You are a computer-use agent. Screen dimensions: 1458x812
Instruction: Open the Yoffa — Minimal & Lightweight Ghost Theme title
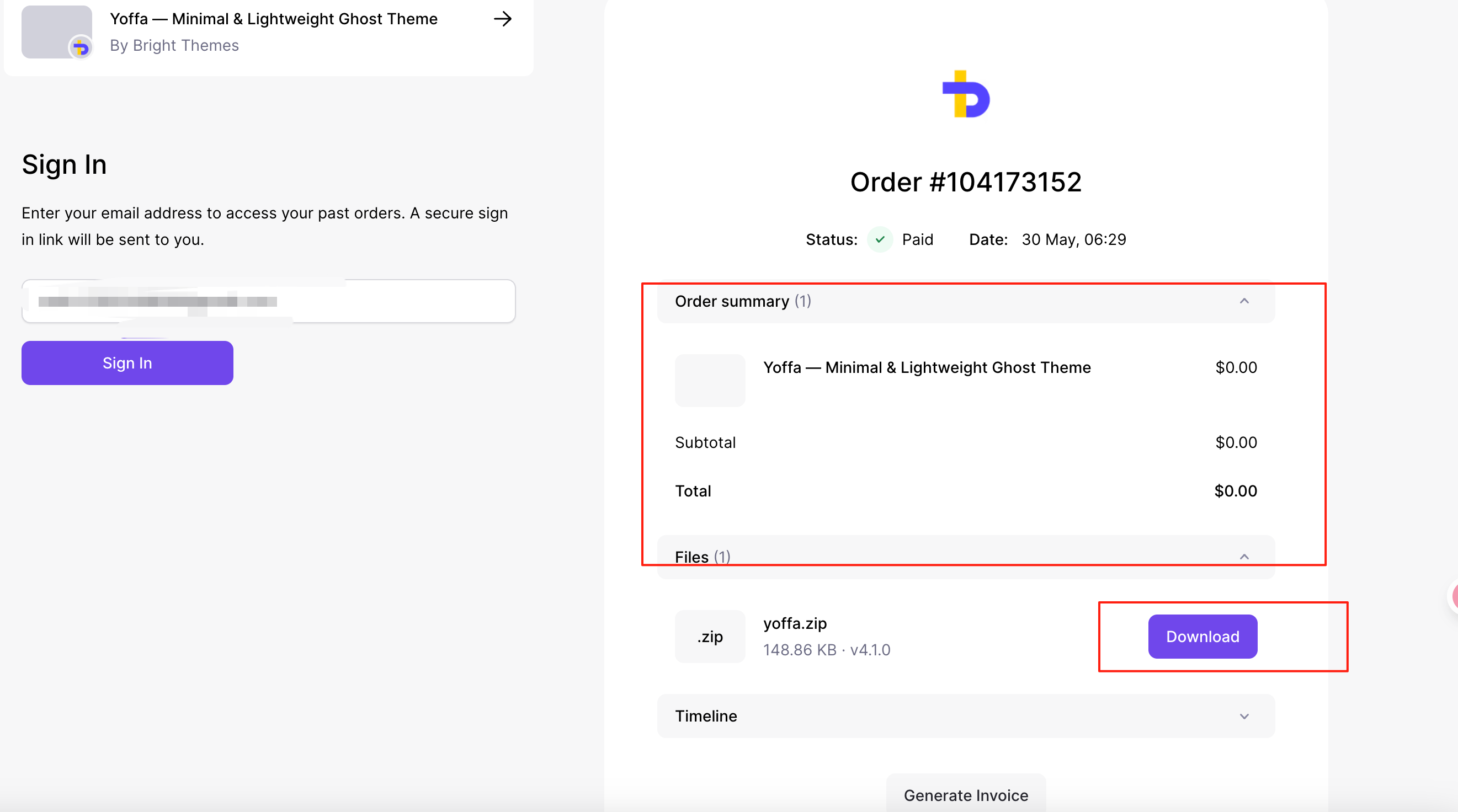(x=273, y=19)
